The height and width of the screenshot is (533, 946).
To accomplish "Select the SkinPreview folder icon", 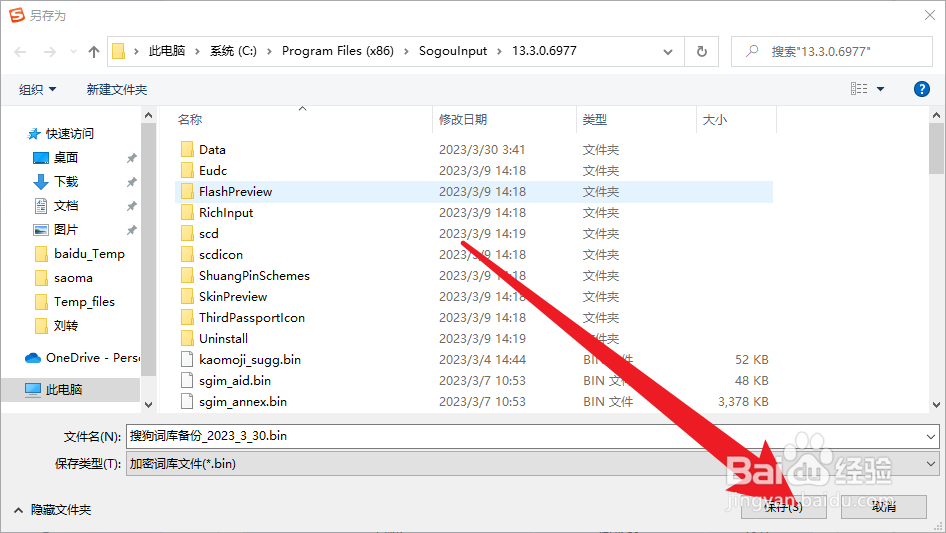I will [187, 296].
